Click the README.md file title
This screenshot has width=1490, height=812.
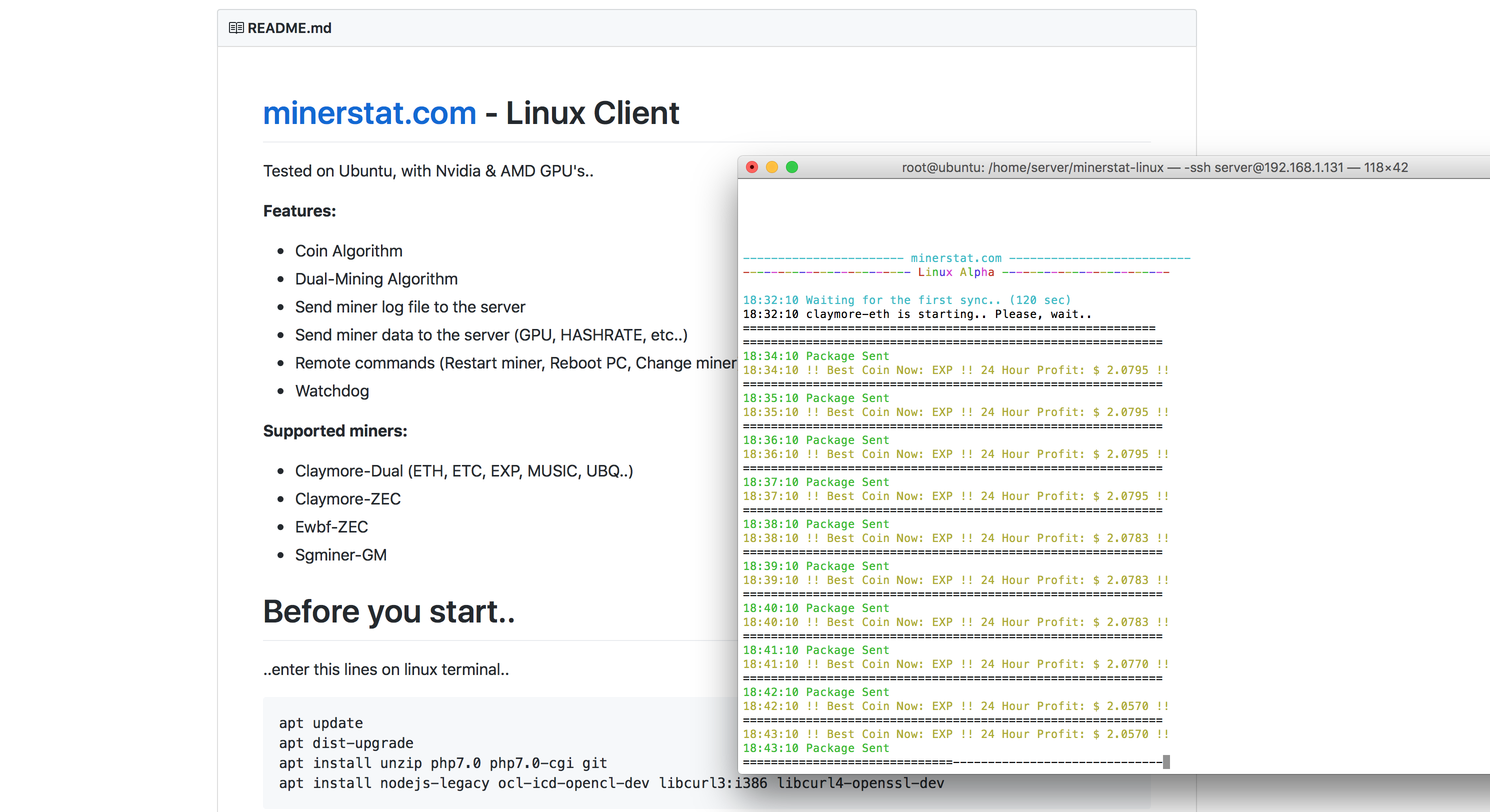[x=289, y=28]
